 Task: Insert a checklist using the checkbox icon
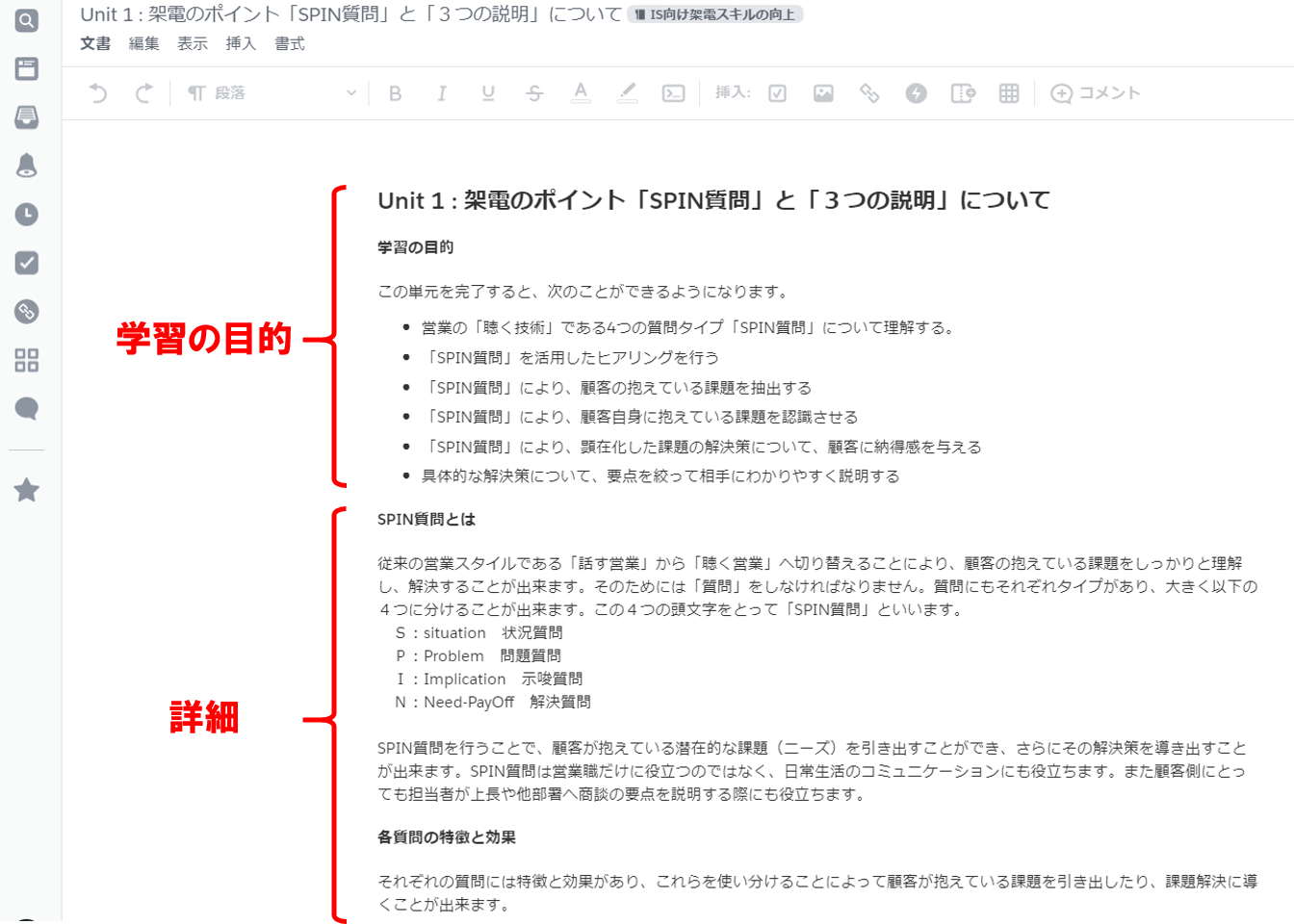[777, 93]
